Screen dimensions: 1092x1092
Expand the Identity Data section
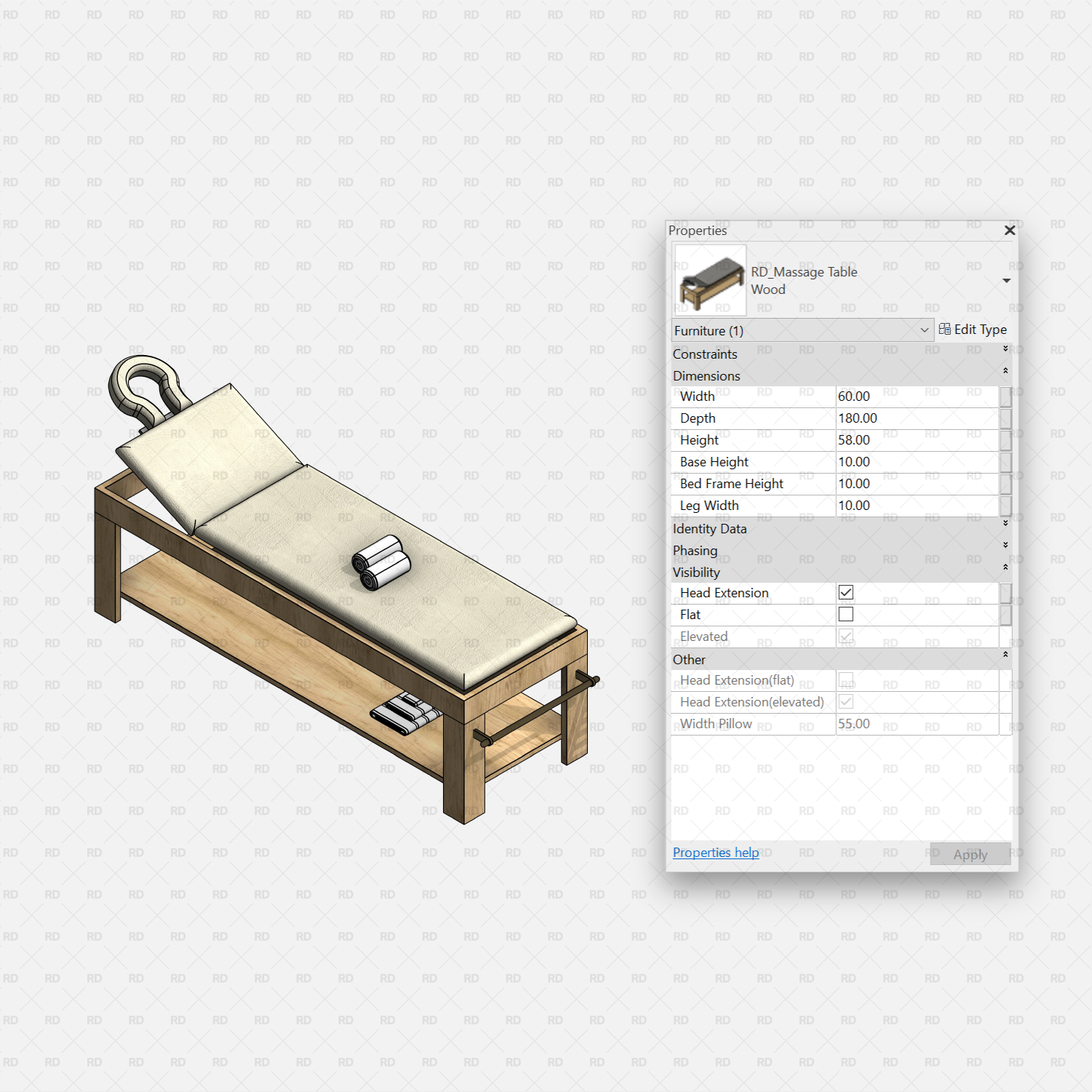click(x=1005, y=523)
